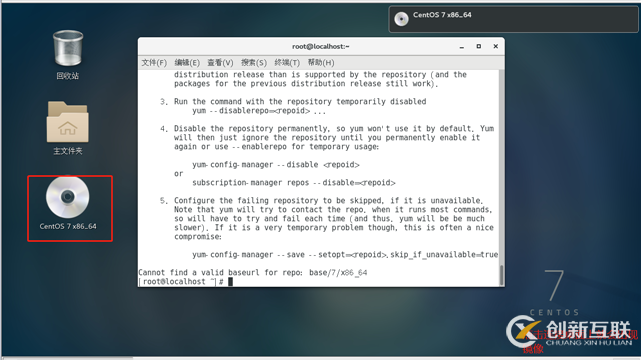Open the 主文件夹 home folder icon
Screen dimensions: 641x360
click(x=68, y=122)
